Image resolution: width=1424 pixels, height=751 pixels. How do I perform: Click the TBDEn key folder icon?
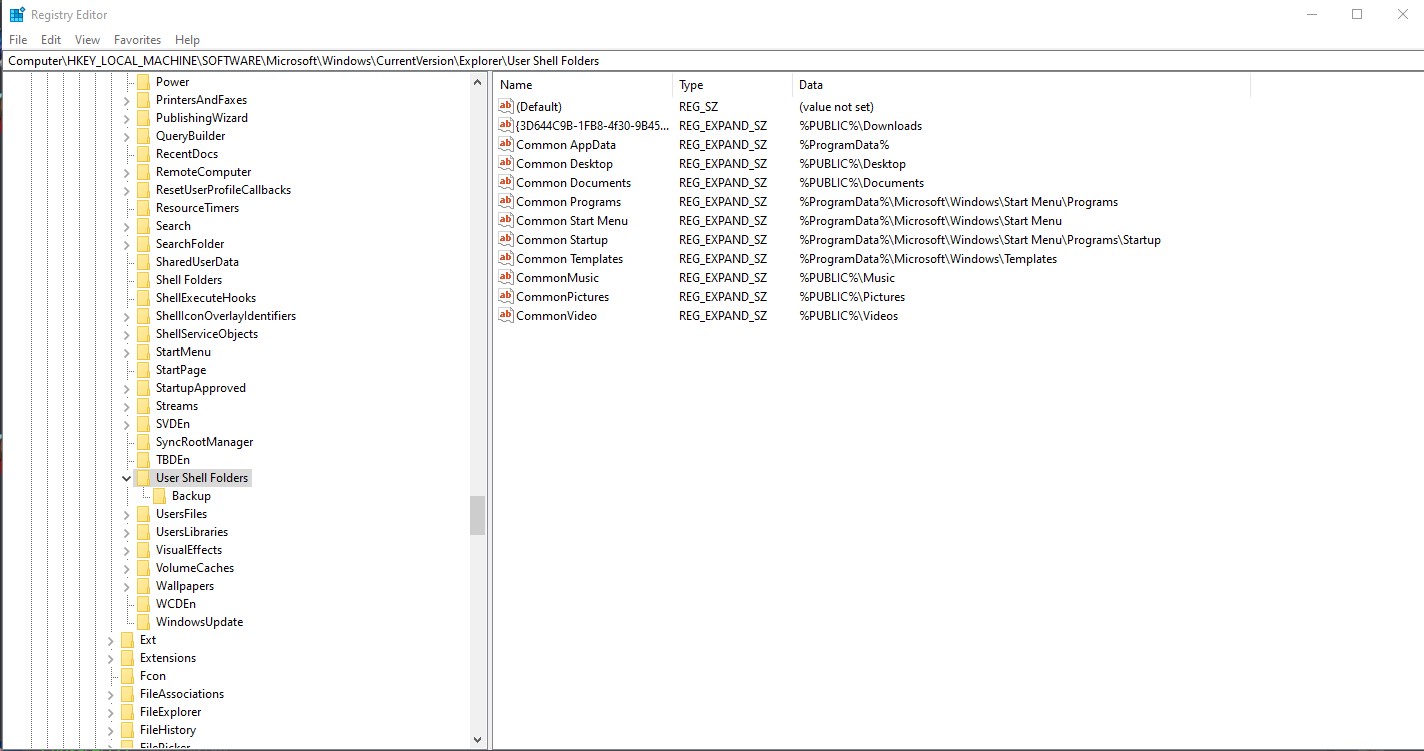pyautogui.click(x=143, y=460)
